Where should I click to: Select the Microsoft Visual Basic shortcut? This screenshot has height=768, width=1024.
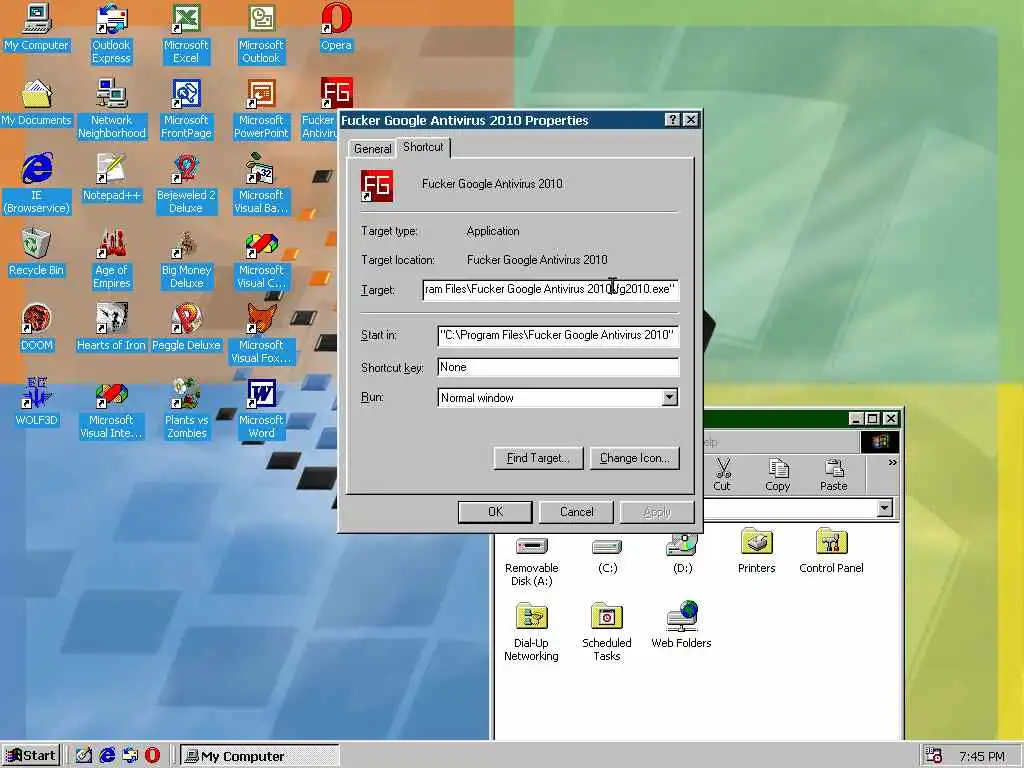tap(261, 184)
